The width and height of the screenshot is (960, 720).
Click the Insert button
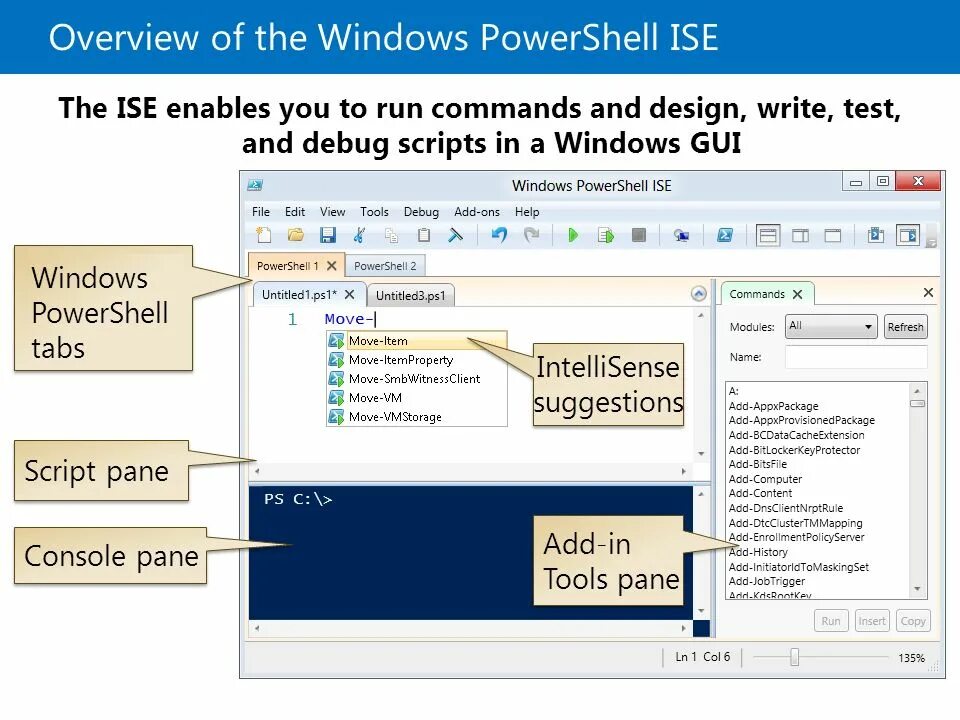pyautogui.click(x=872, y=621)
